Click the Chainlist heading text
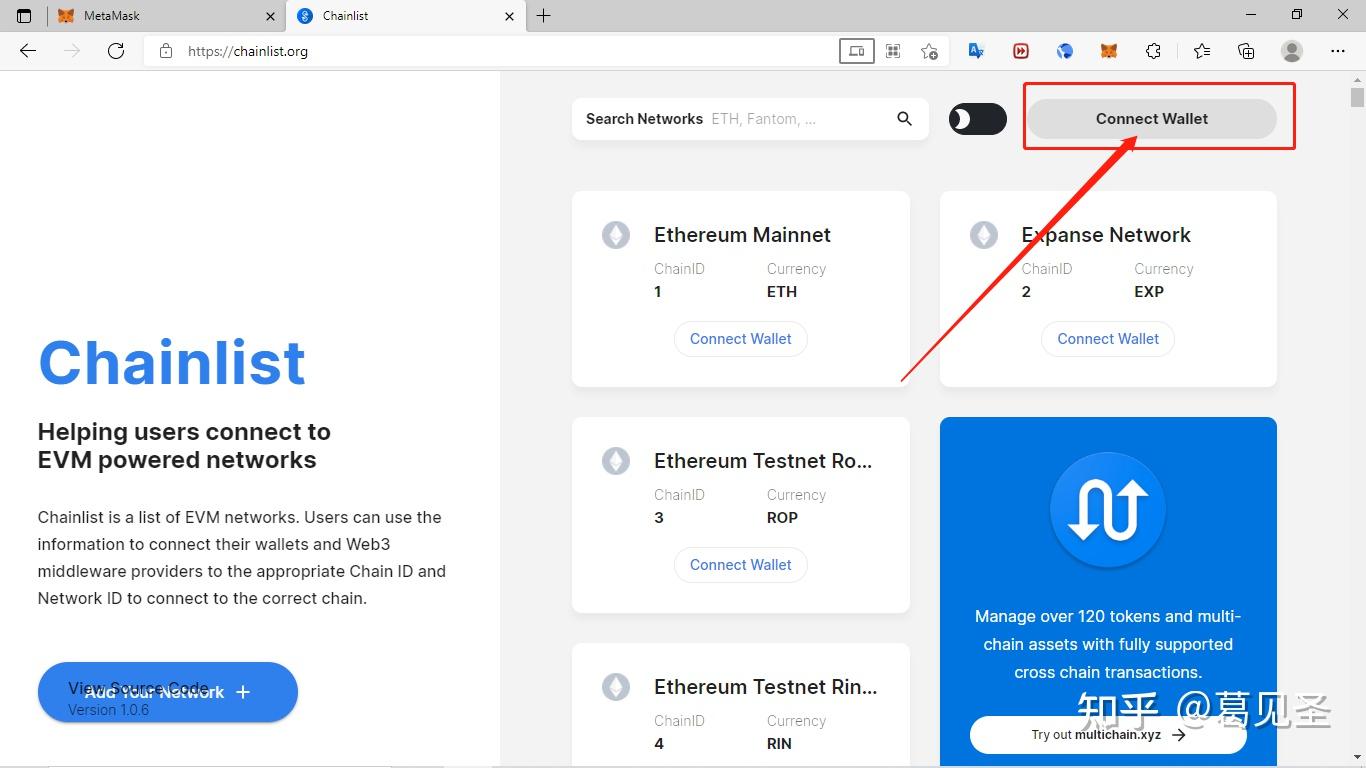The image size is (1366, 768). click(172, 362)
